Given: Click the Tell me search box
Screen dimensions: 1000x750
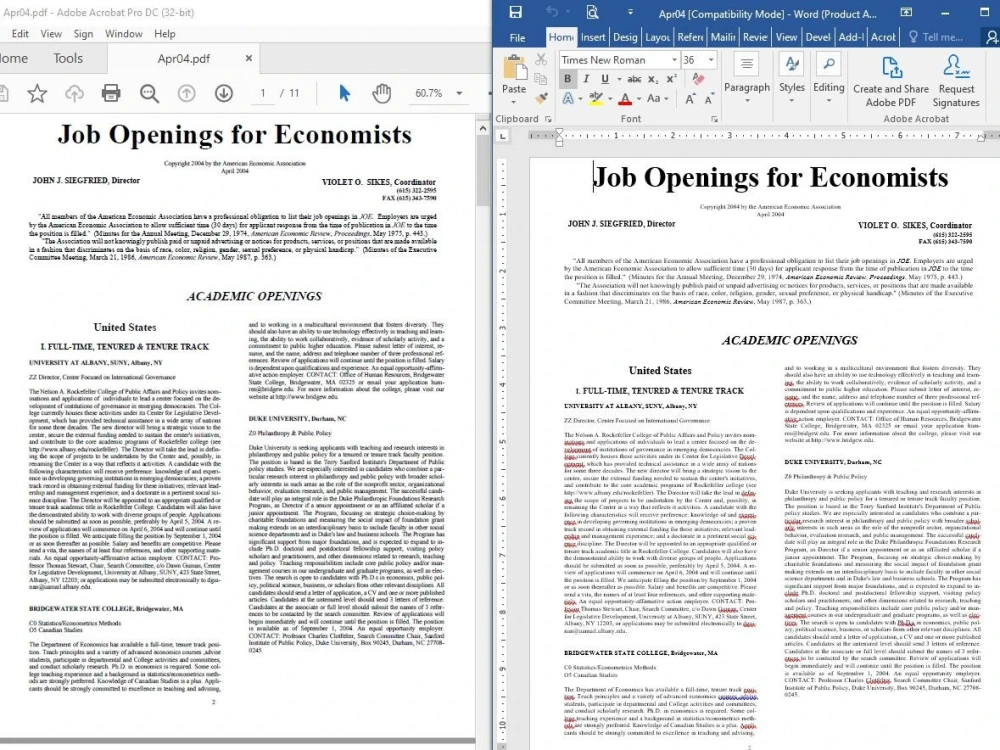Looking at the screenshot, I should pyautogui.click(x=936, y=37).
